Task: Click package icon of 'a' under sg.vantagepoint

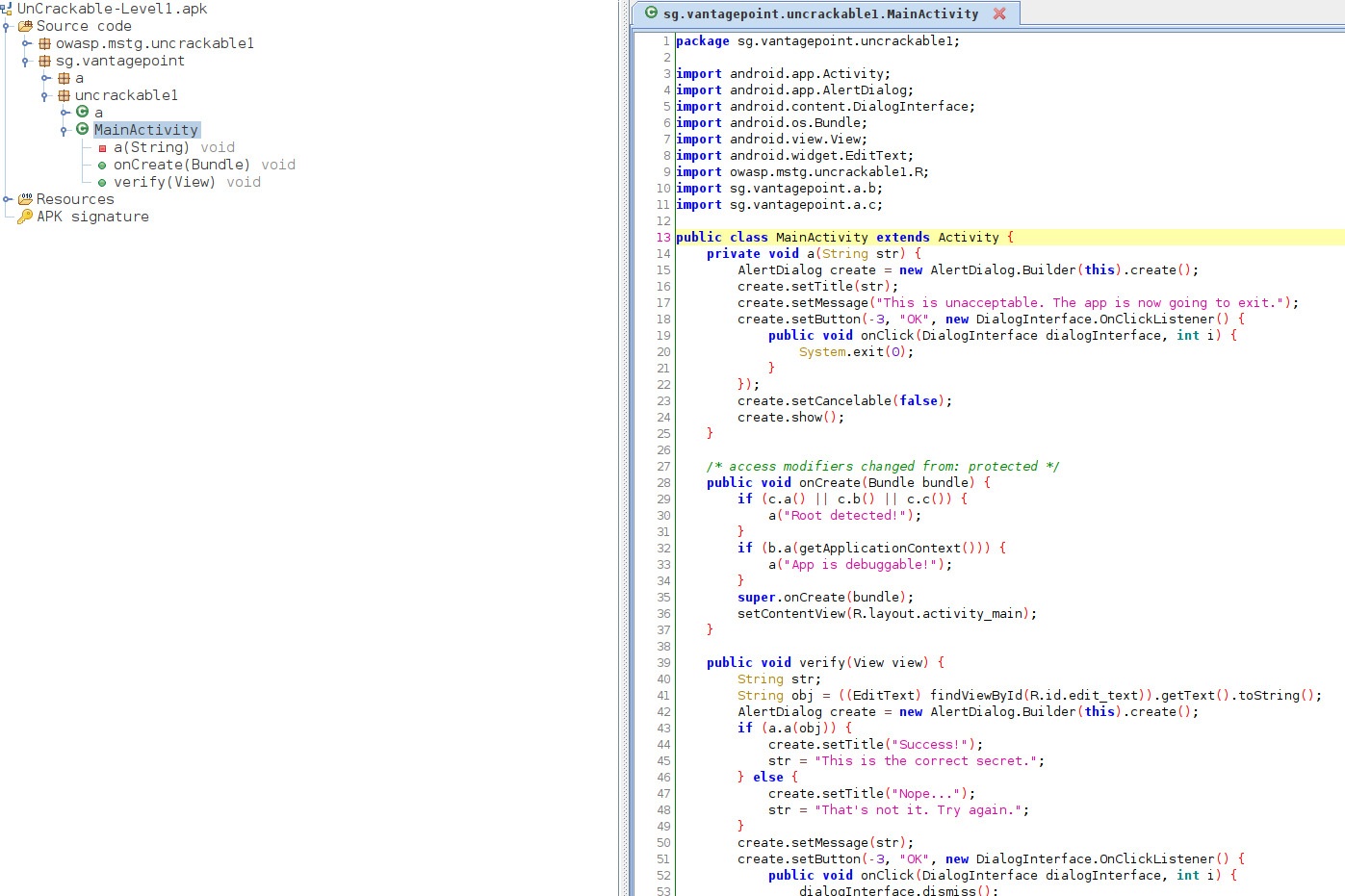Action: [64, 78]
